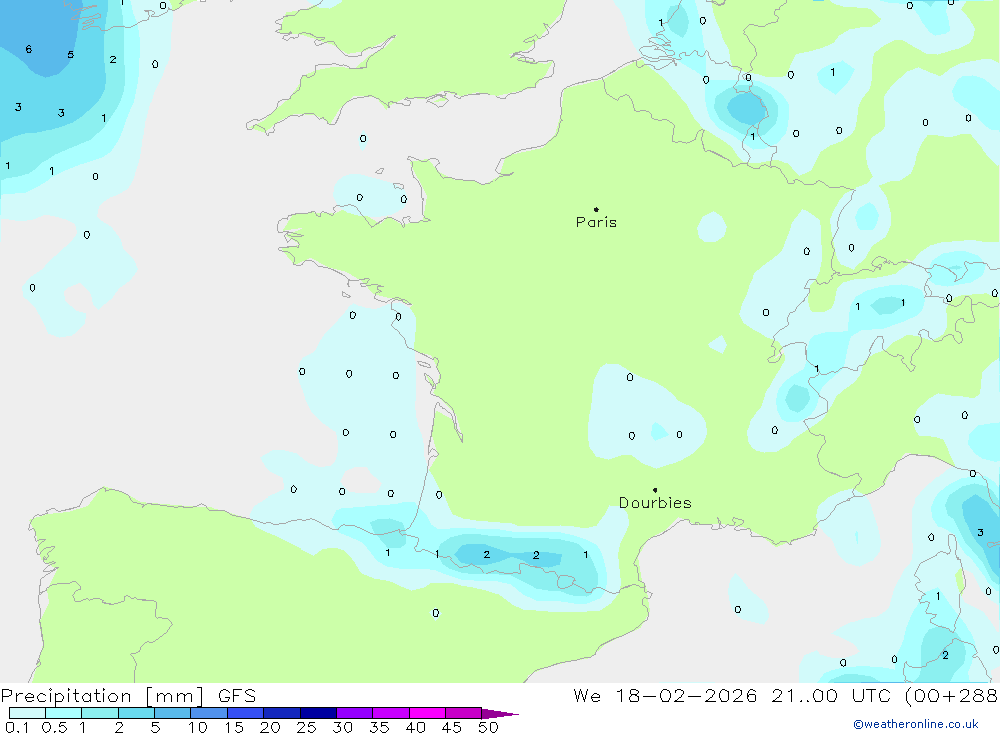Pick the 5–10 mm legend swatch
This screenshot has height=733, width=1000.
click(x=173, y=713)
